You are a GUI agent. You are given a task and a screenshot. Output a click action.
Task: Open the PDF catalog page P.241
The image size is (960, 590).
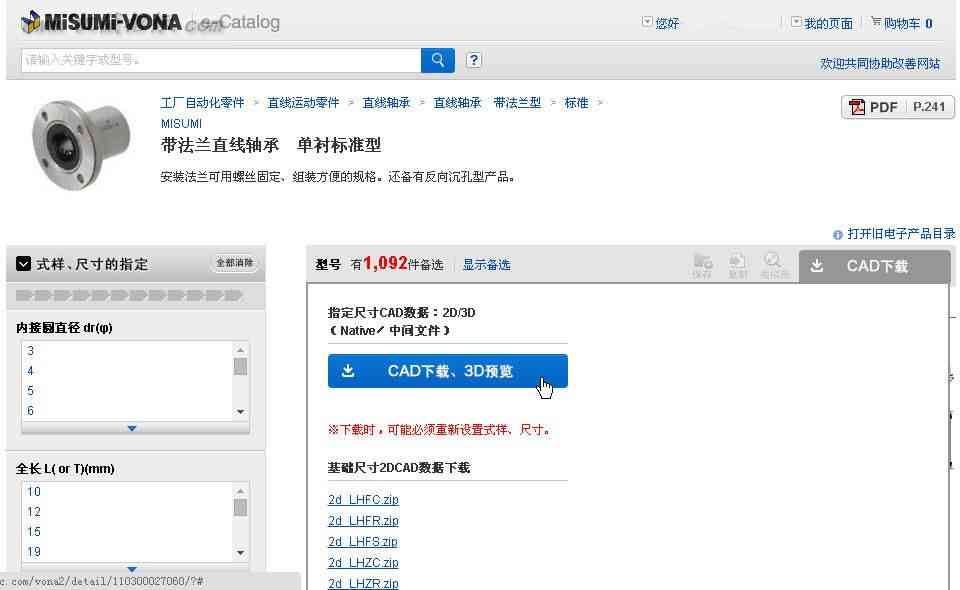point(898,107)
